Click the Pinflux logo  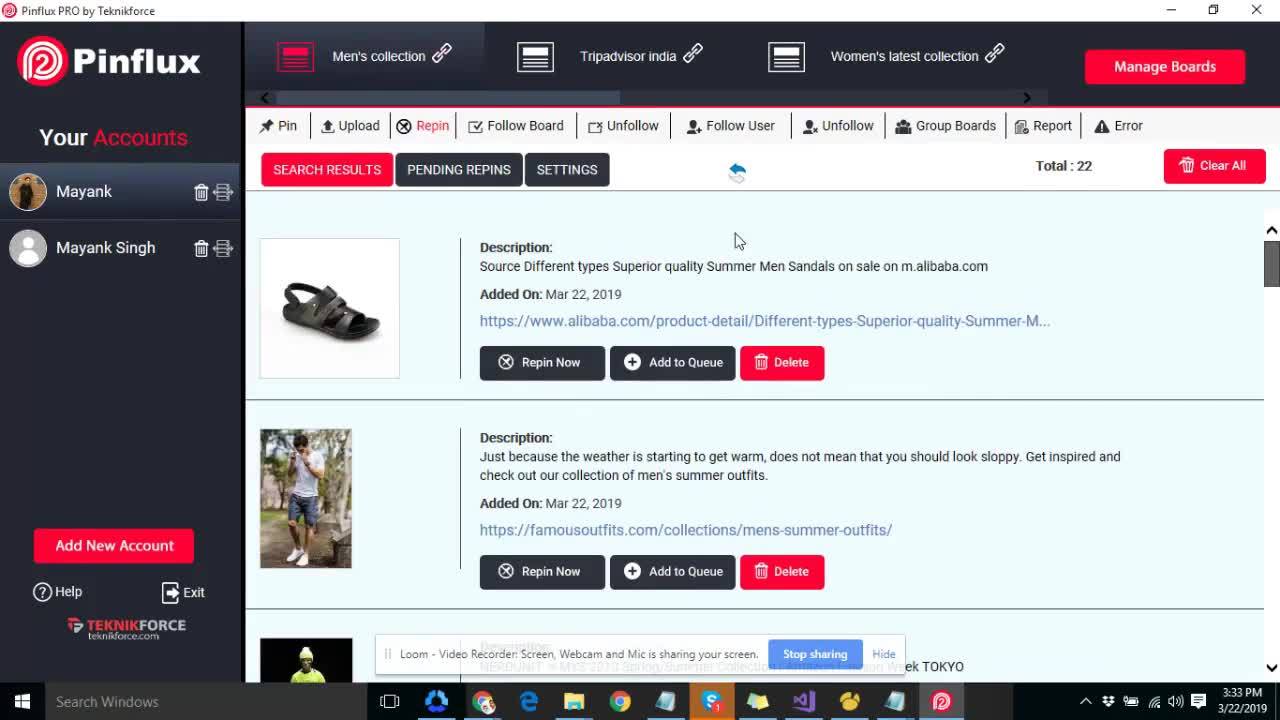point(109,62)
